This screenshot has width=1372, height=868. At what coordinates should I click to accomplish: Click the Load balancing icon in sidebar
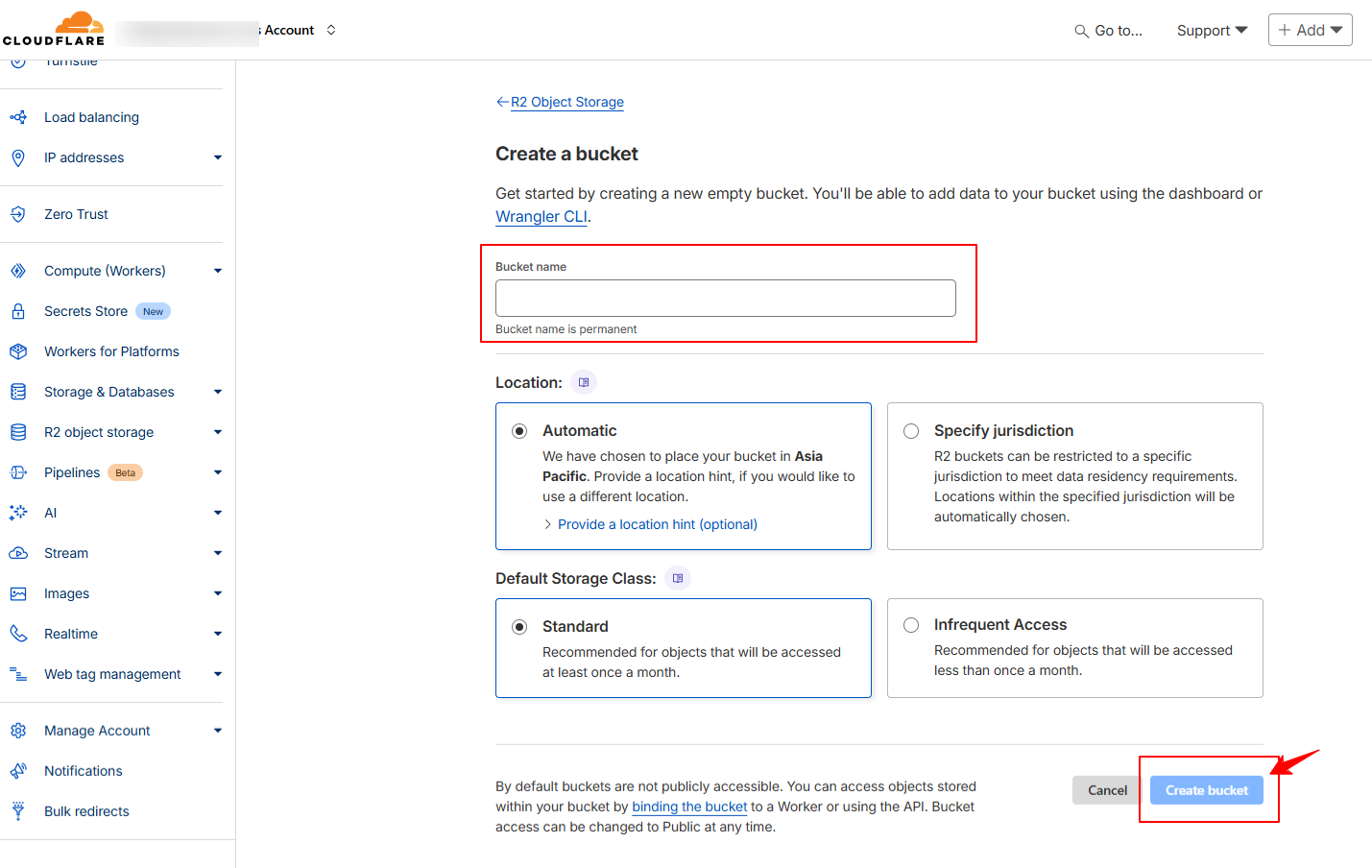(18, 117)
